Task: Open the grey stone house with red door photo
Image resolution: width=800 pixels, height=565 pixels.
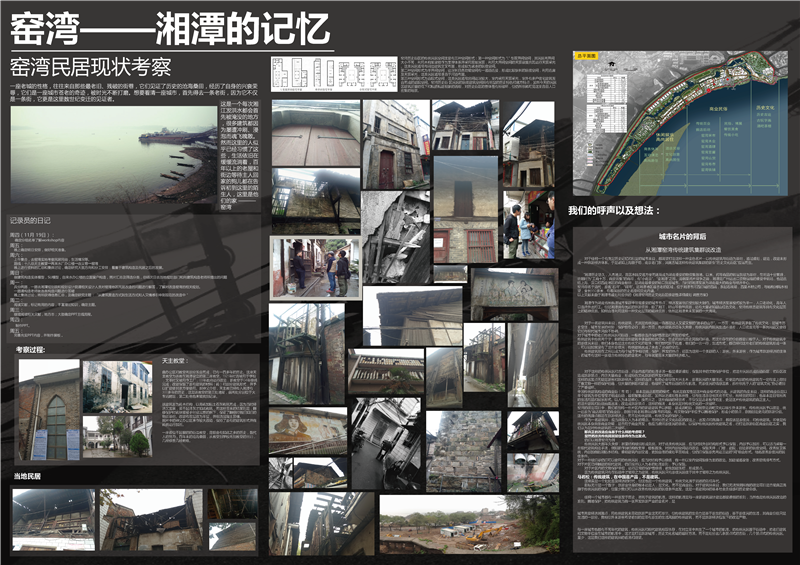Action: [396, 144]
